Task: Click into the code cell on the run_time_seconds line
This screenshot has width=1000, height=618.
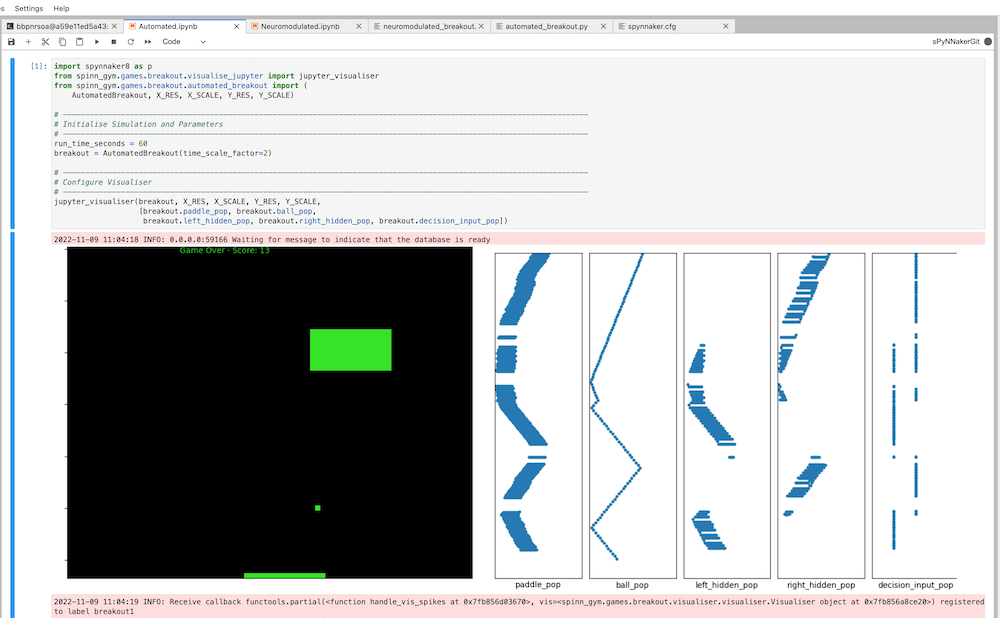Action: click(x=101, y=143)
